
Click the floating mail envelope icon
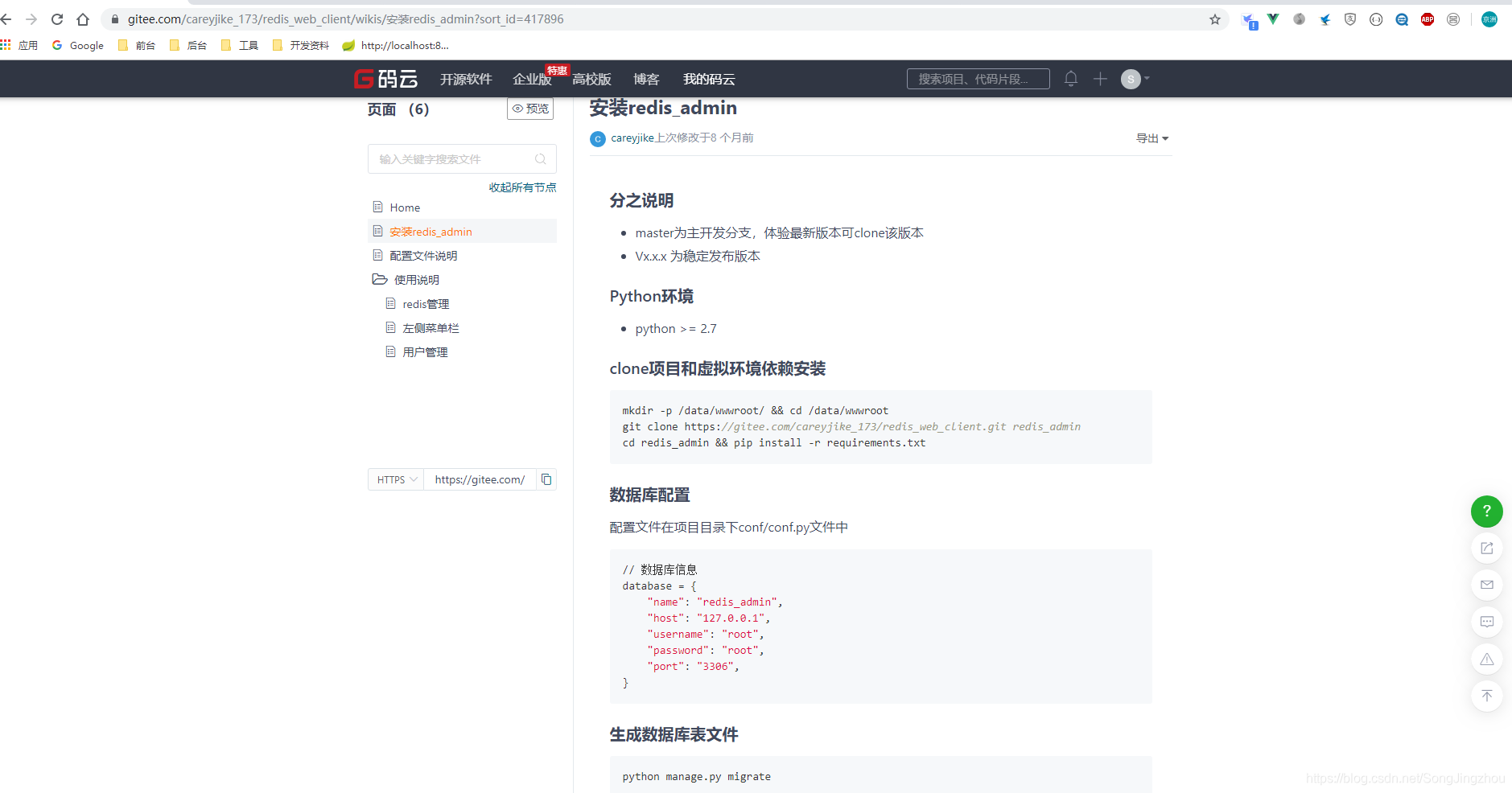point(1486,585)
